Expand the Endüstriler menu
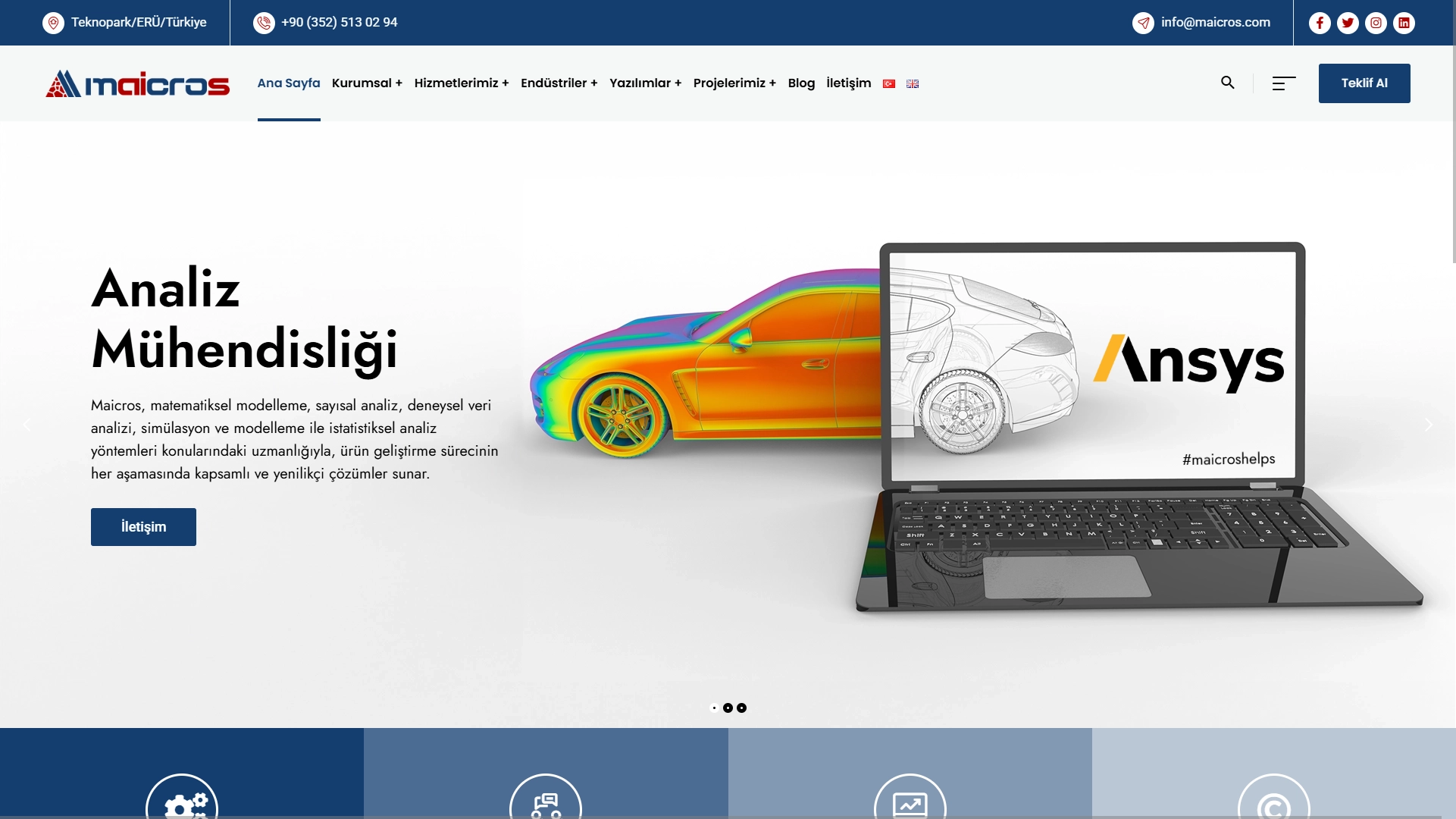The width and height of the screenshot is (1456, 819). click(x=559, y=83)
